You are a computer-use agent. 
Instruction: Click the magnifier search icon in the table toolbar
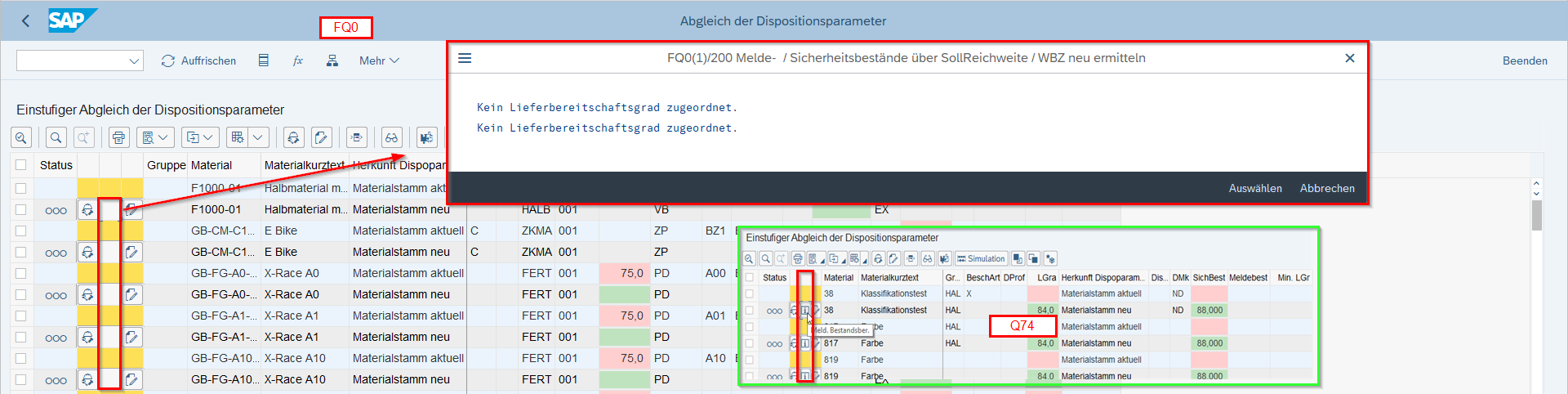click(x=56, y=137)
